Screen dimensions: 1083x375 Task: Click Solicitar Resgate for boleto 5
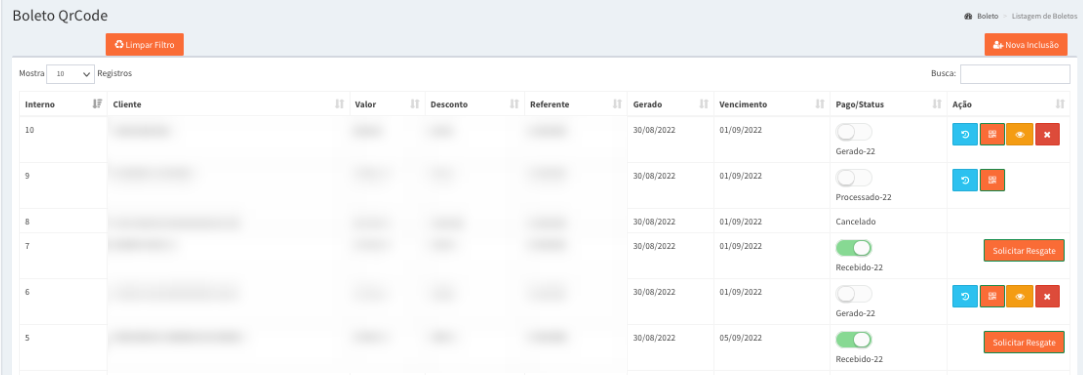(1024, 343)
